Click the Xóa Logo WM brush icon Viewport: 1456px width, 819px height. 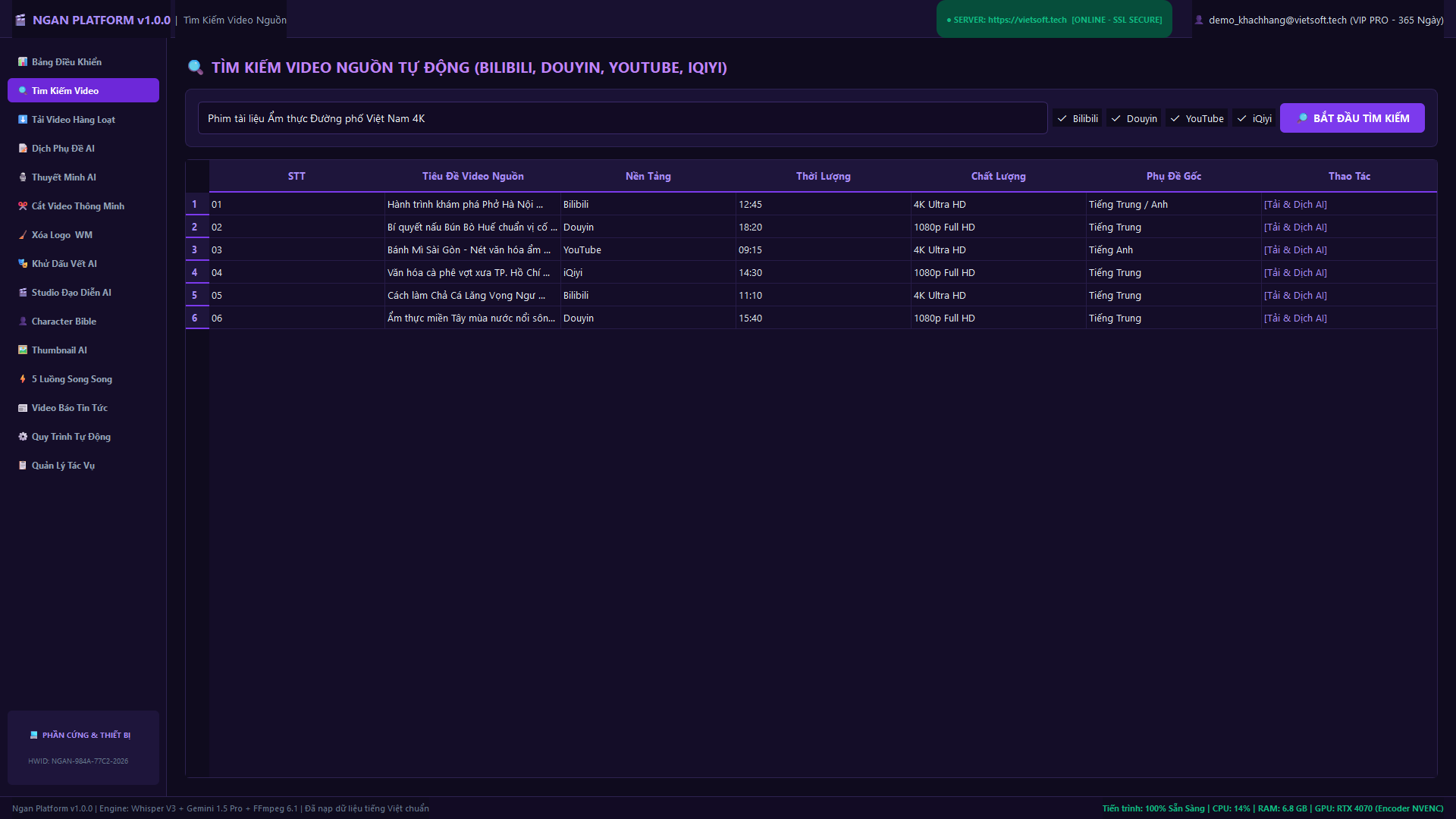coord(23,235)
